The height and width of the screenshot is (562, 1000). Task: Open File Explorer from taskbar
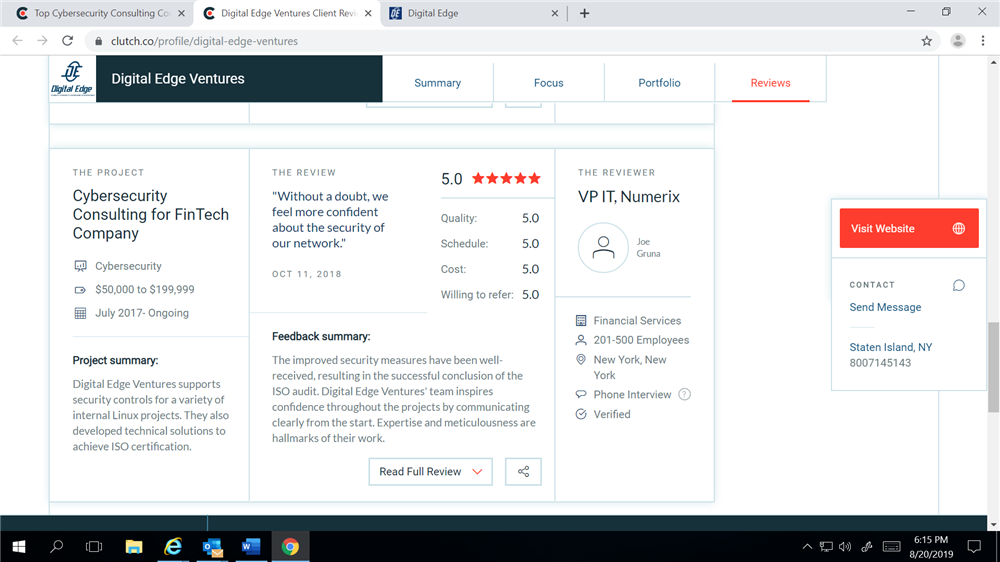point(133,547)
